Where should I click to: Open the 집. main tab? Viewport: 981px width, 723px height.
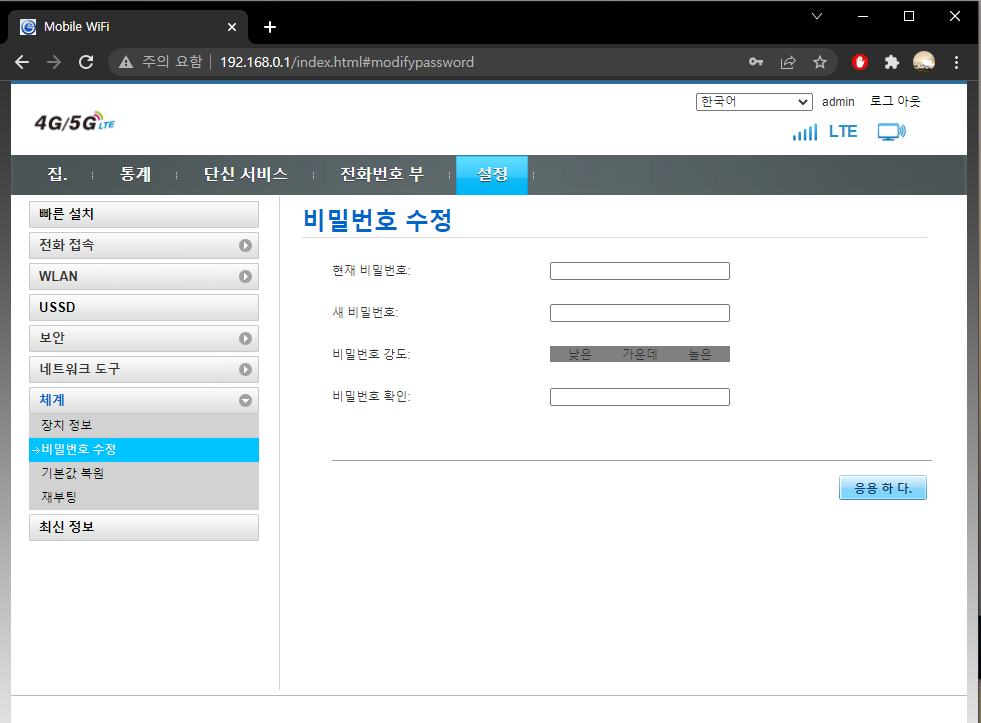(x=58, y=174)
